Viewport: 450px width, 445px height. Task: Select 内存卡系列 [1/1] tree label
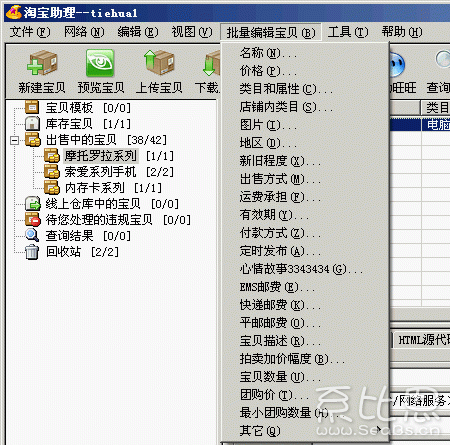113,188
